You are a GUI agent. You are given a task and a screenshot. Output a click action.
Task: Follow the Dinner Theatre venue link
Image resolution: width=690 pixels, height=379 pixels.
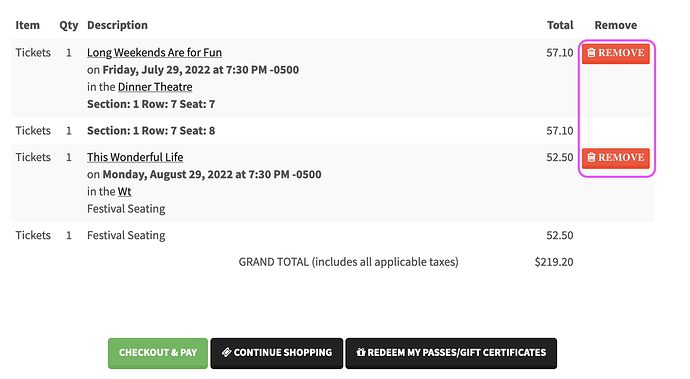point(155,87)
